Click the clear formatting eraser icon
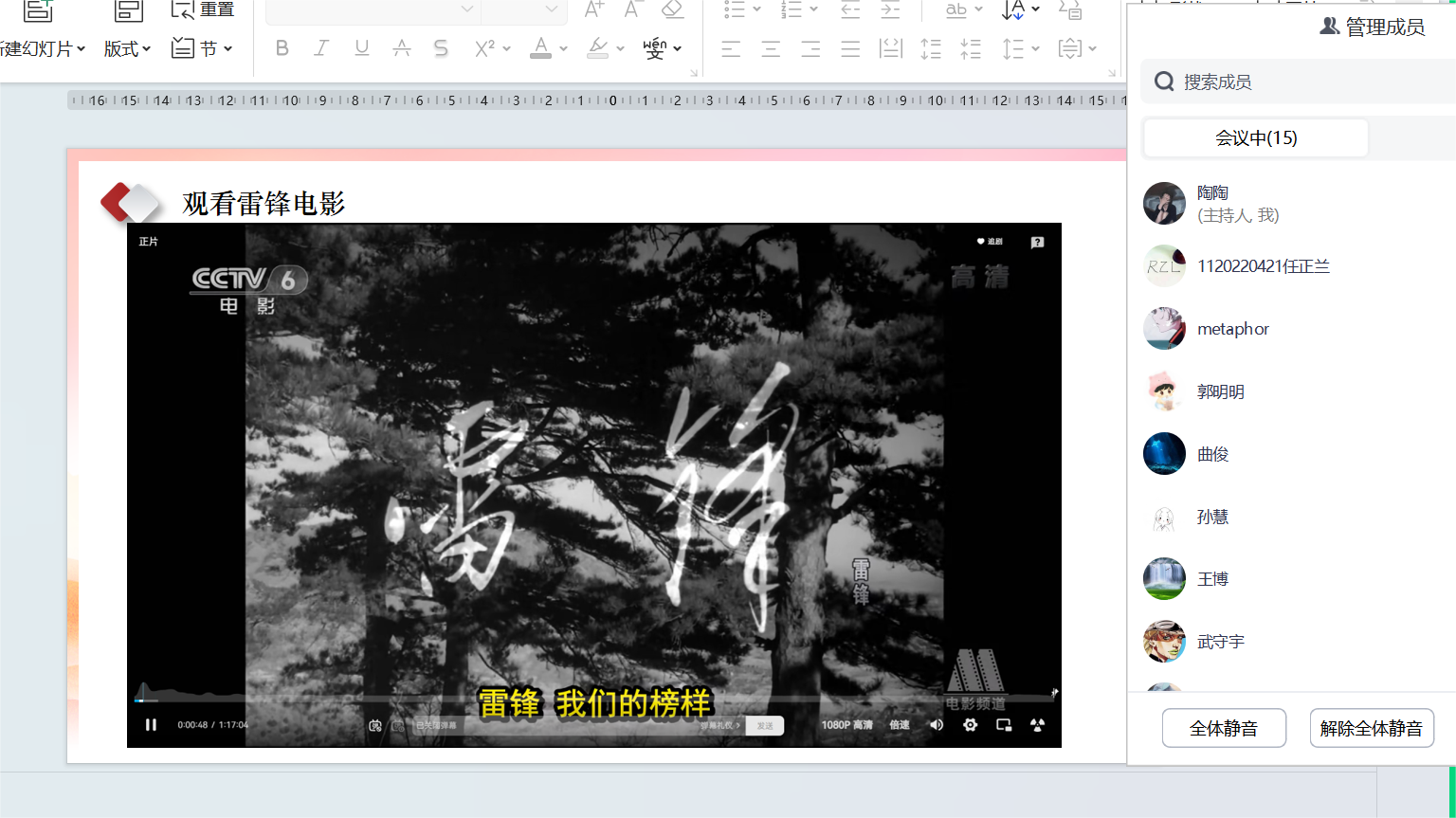 (672, 10)
